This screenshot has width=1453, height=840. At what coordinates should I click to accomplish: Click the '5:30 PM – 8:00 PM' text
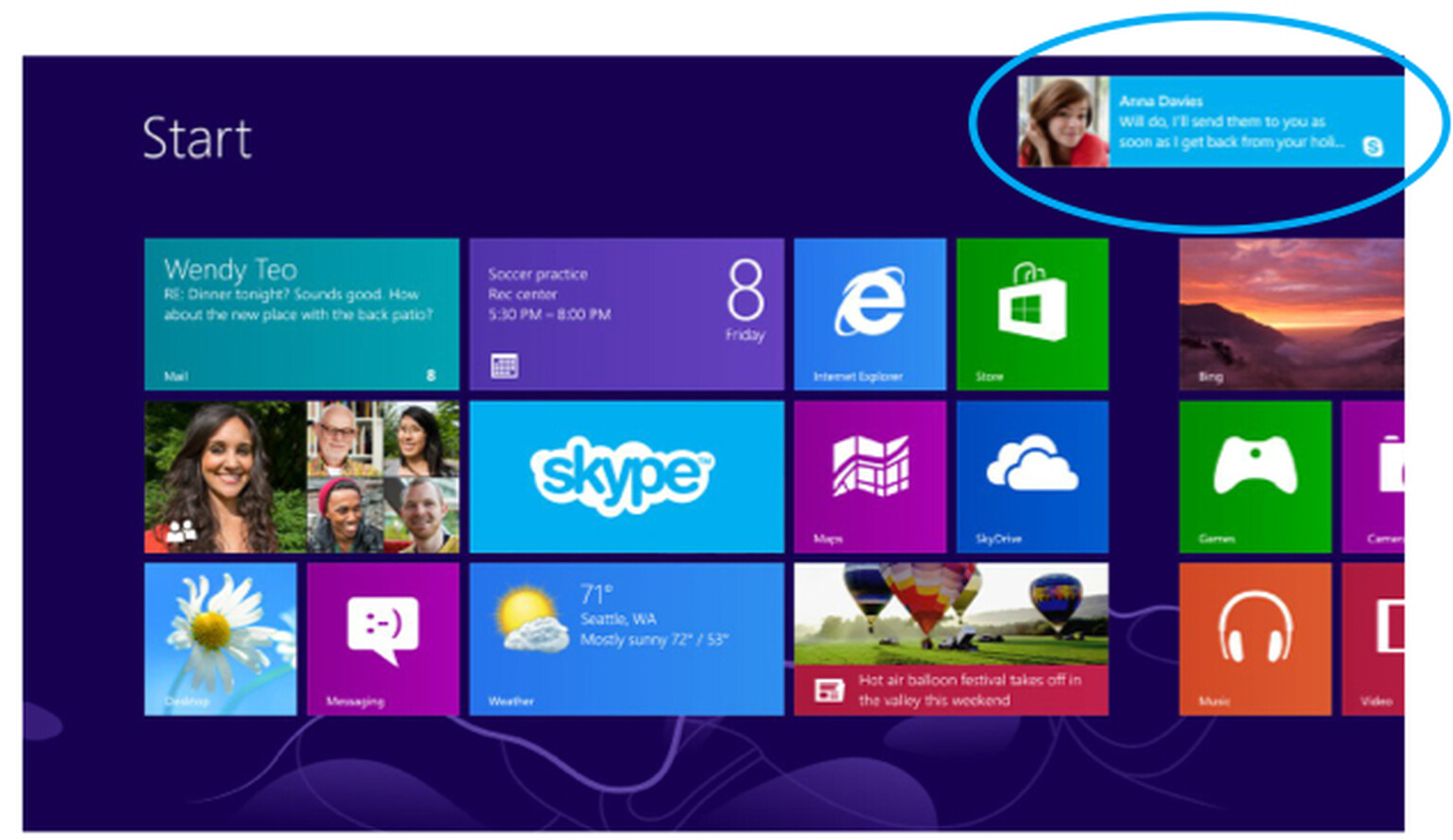550,314
